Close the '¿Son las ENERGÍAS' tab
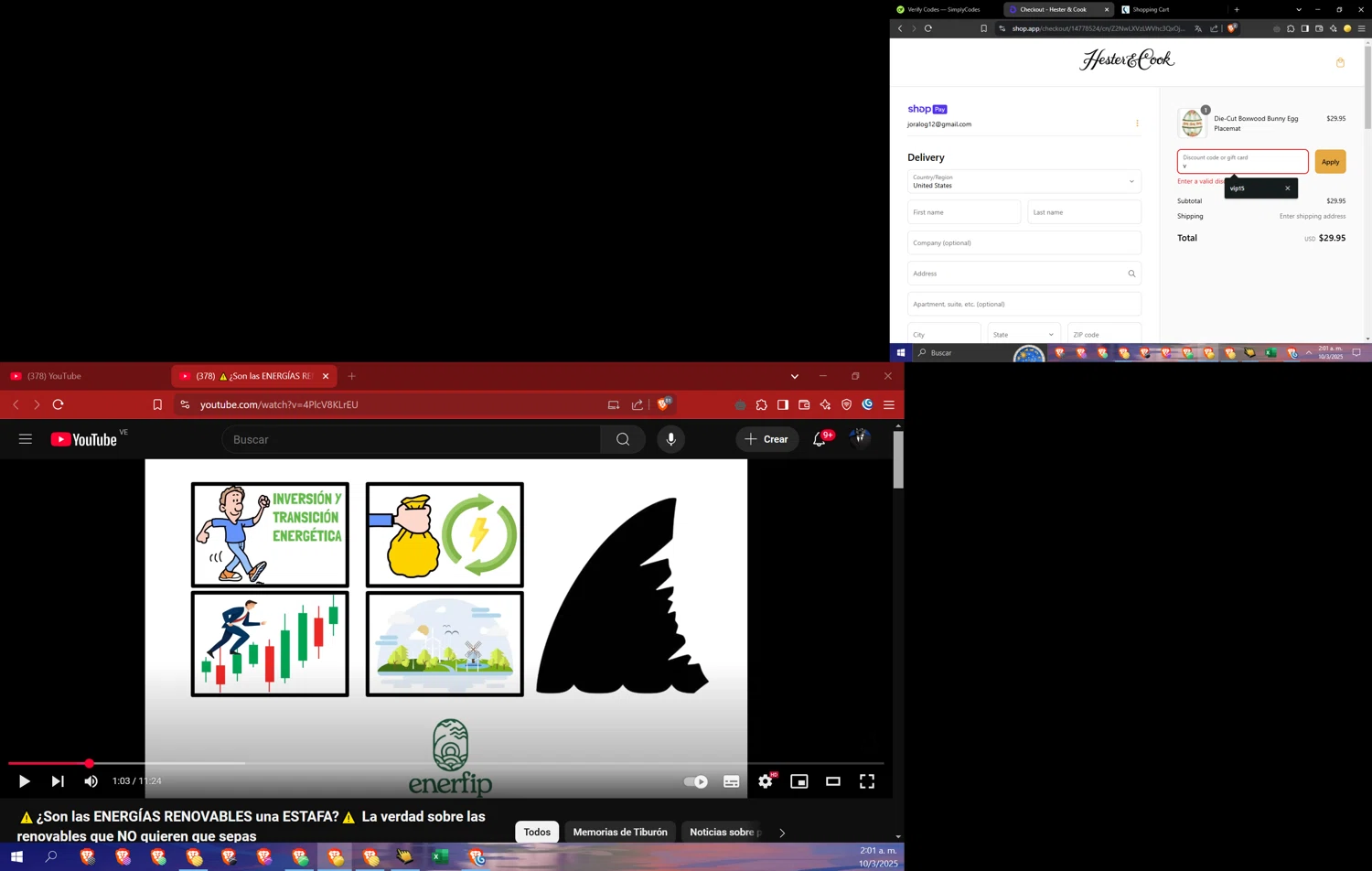 [x=326, y=376]
